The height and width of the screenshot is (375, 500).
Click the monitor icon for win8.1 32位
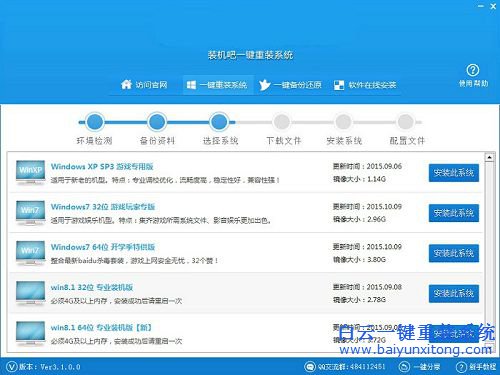click(30, 293)
